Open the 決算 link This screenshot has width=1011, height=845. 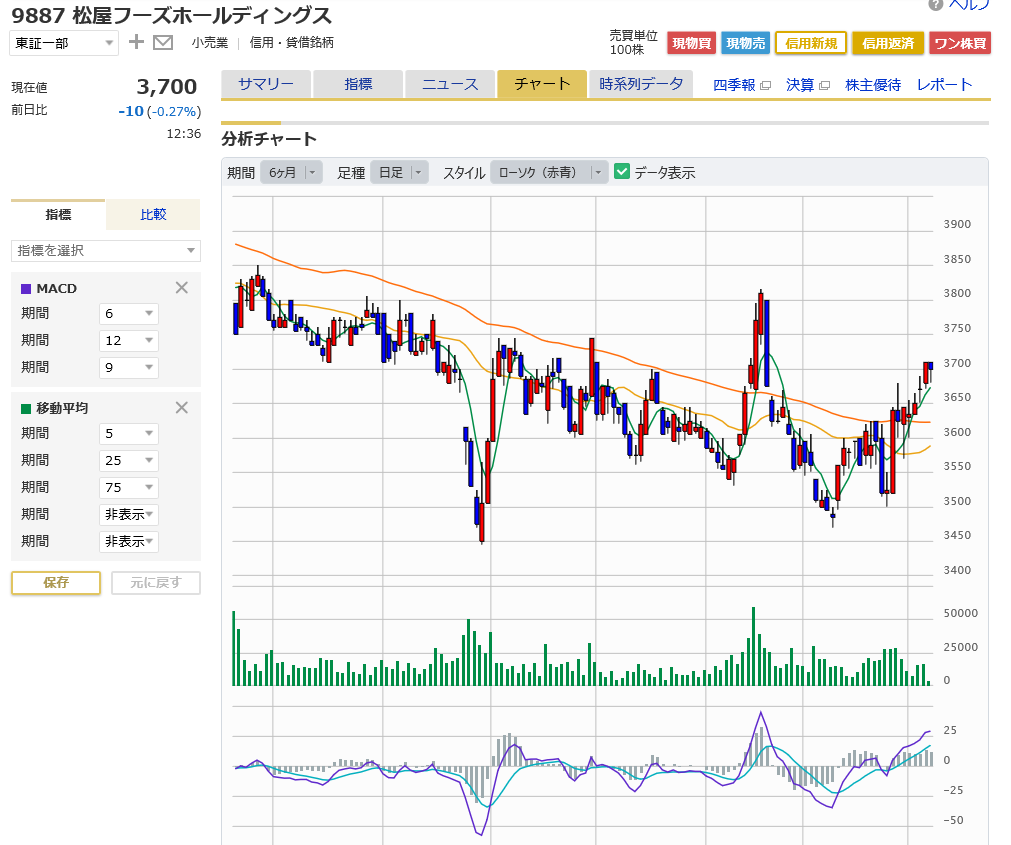(x=800, y=85)
